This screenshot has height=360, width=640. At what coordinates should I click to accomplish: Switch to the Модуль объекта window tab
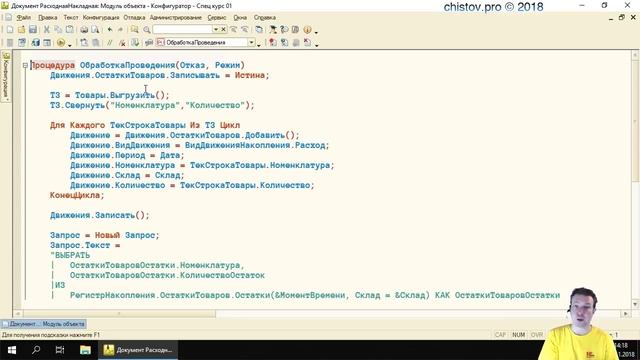[x=43, y=324]
